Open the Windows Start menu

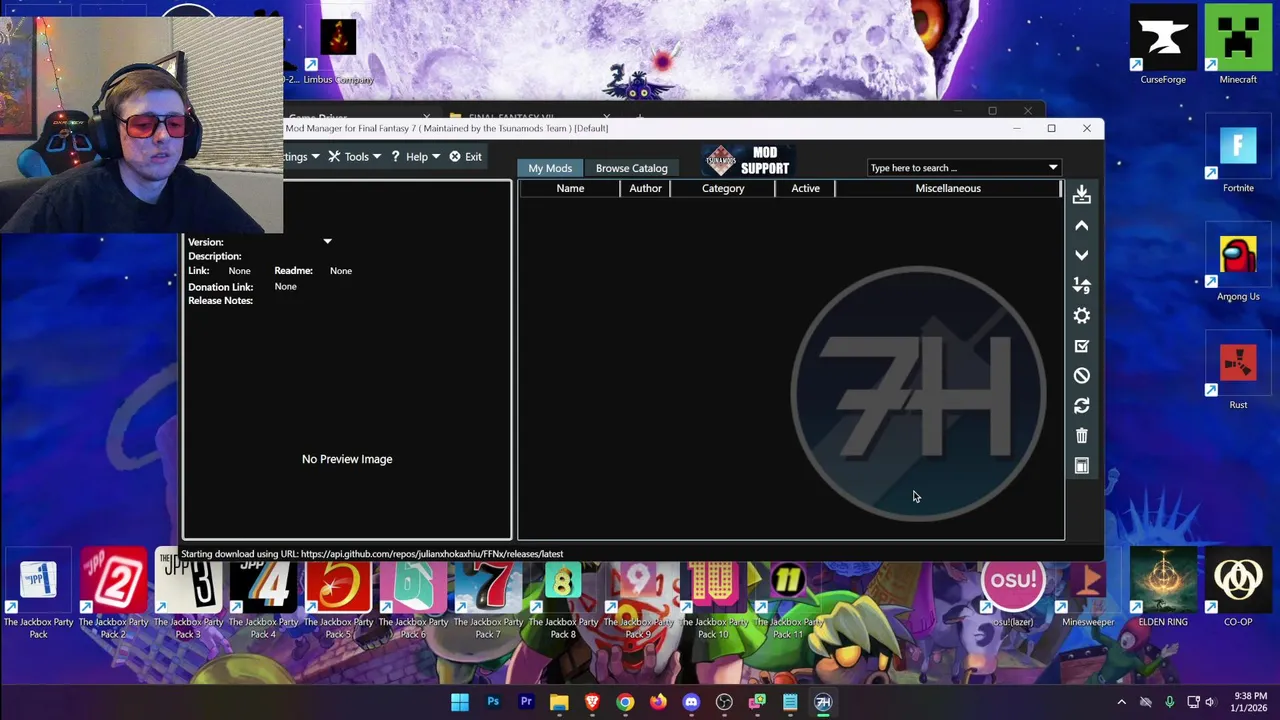(460, 702)
